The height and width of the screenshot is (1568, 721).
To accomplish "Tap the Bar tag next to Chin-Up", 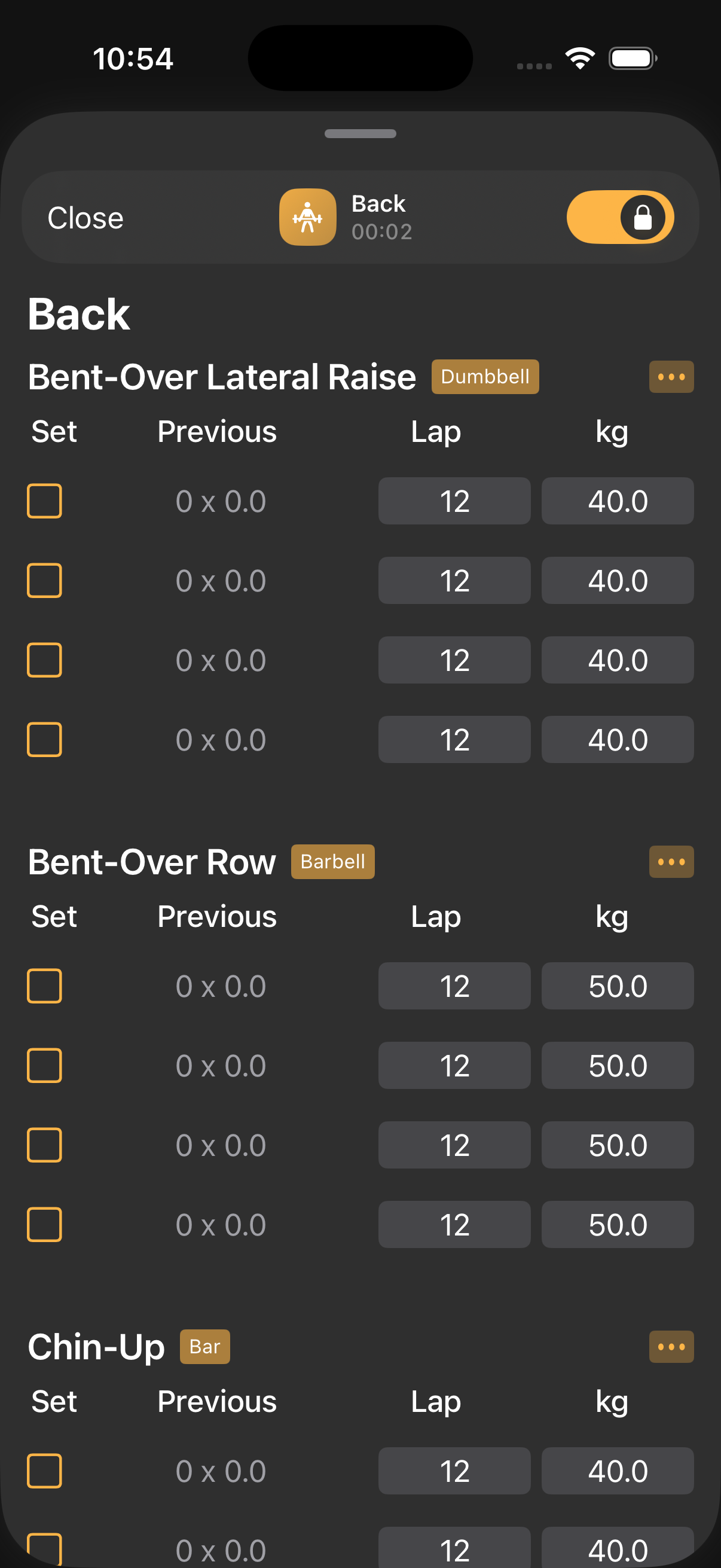I will [x=204, y=1347].
